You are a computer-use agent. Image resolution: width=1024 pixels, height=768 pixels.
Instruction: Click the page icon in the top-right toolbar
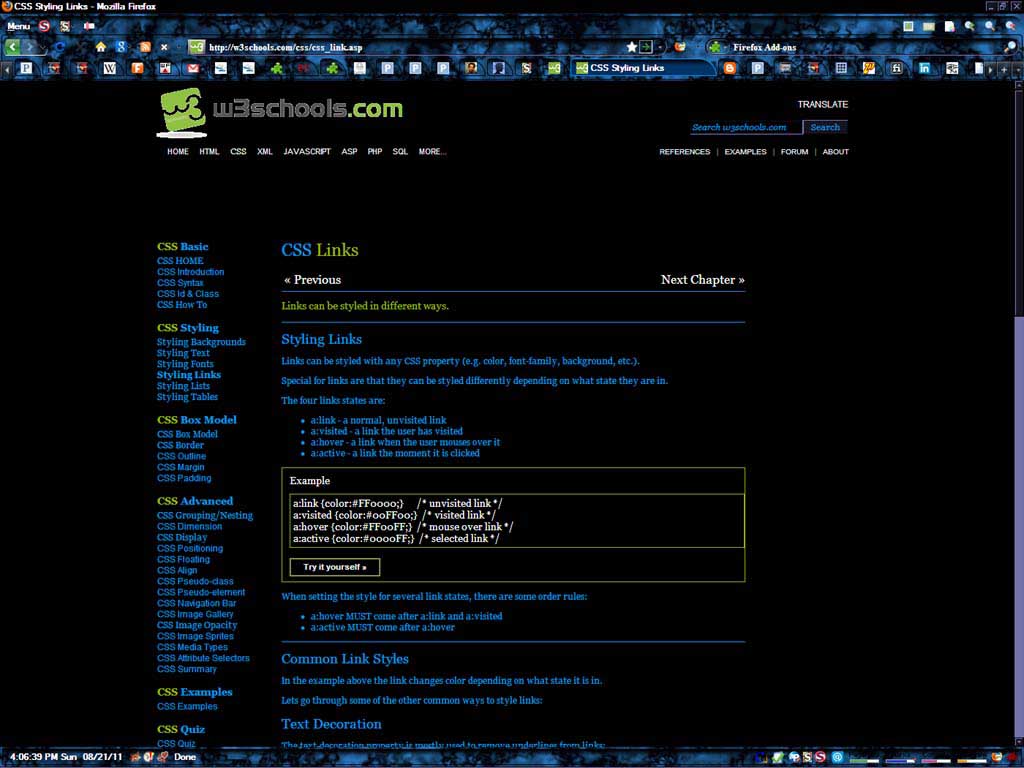[x=950, y=26]
